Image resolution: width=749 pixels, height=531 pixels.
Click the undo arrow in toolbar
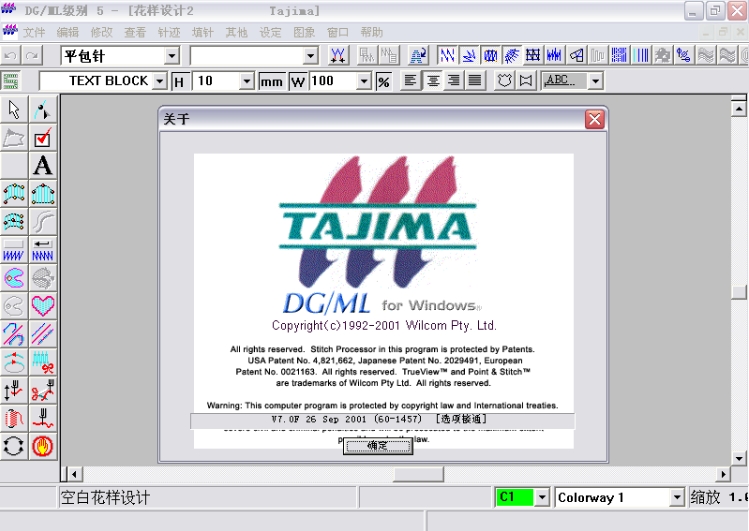10,56
